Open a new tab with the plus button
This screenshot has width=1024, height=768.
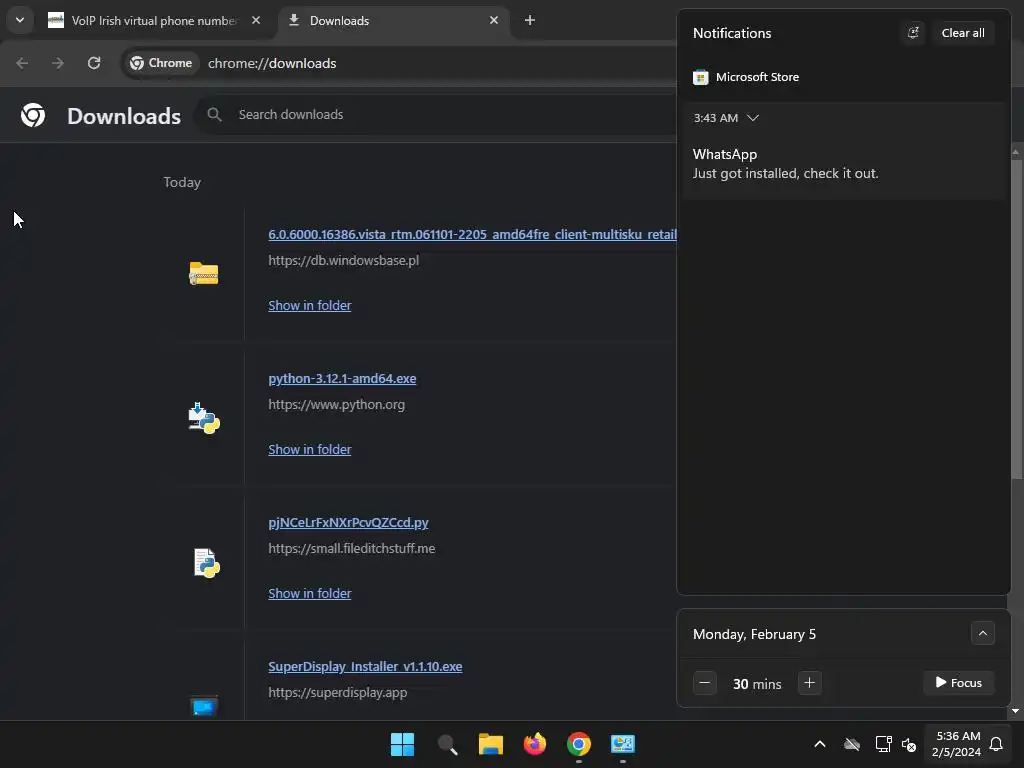click(x=530, y=20)
